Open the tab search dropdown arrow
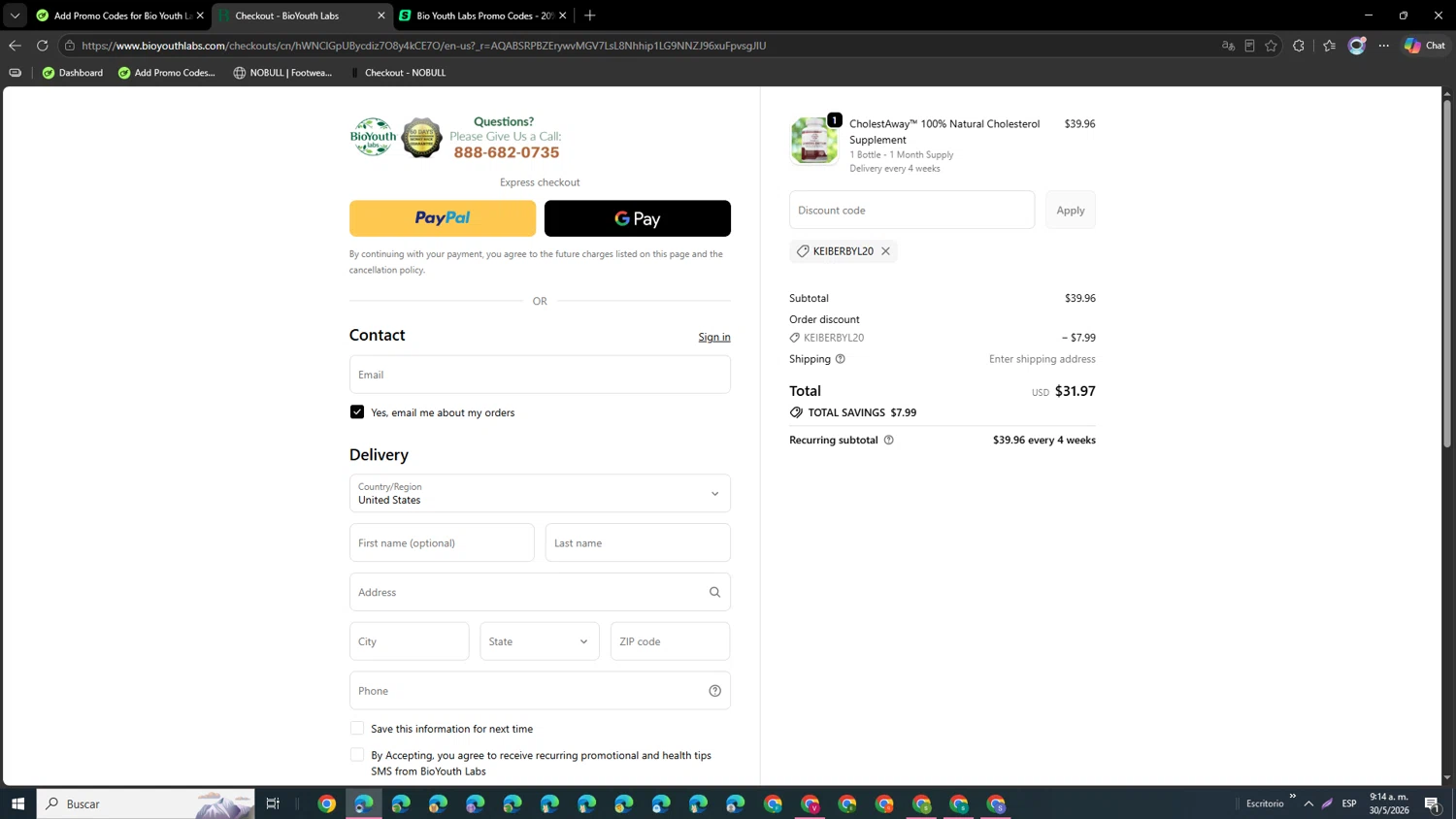The image size is (1456, 819). tap(15, 16)
